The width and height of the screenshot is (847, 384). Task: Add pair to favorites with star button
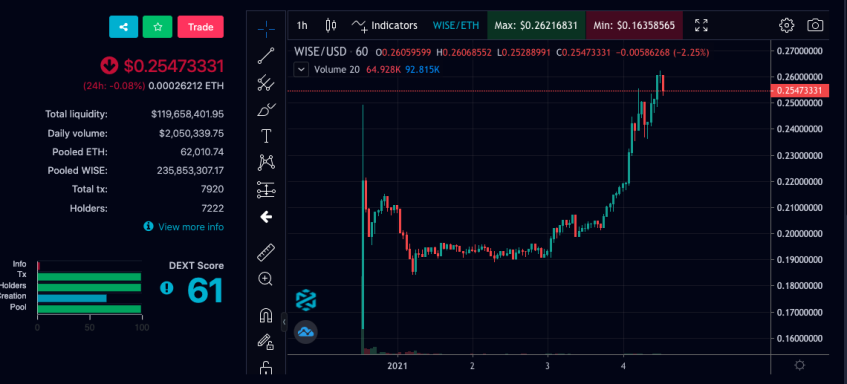(x=157, y=27)
